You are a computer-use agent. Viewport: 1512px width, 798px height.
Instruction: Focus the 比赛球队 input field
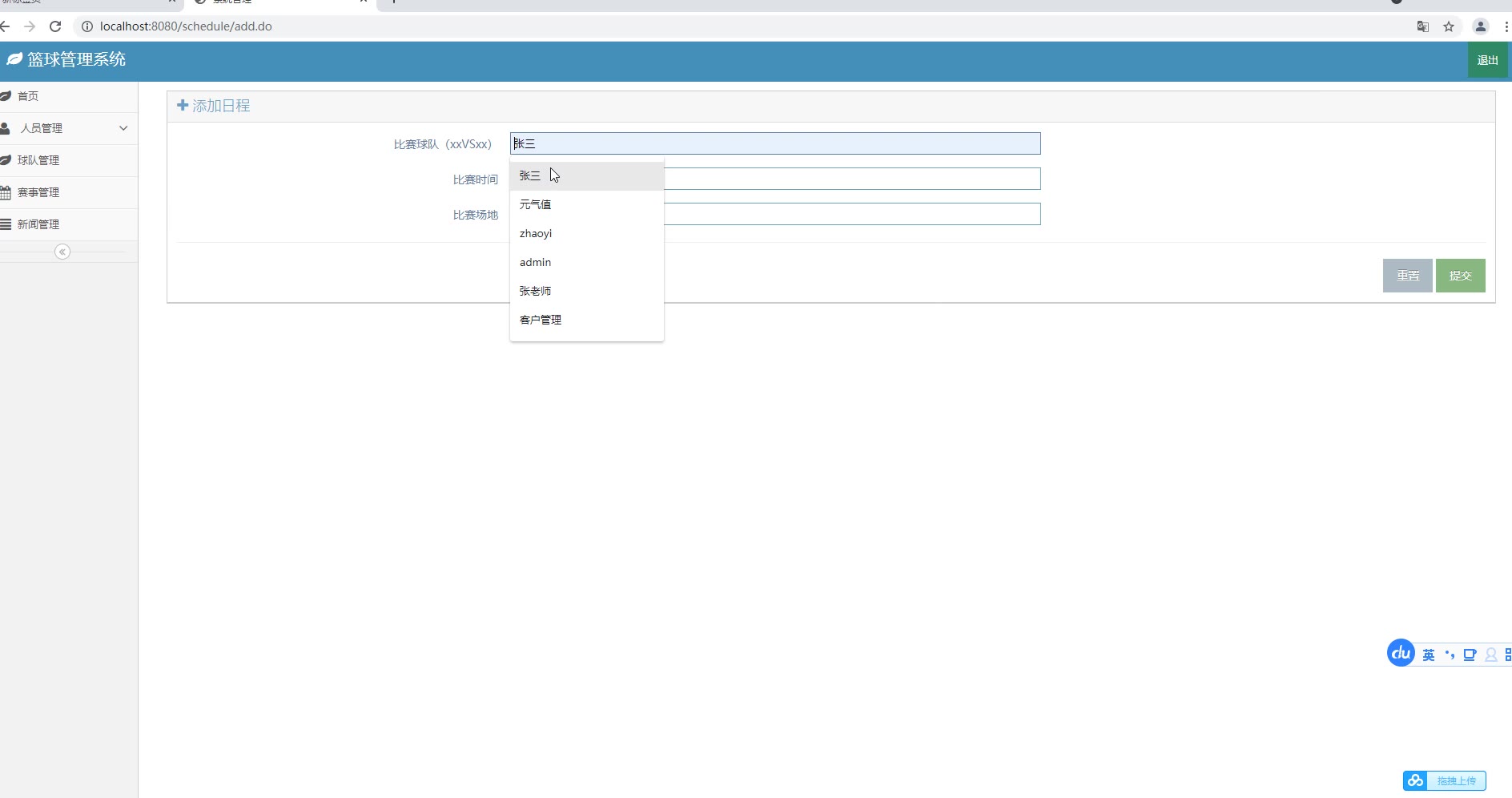click(x=775, y=143)
